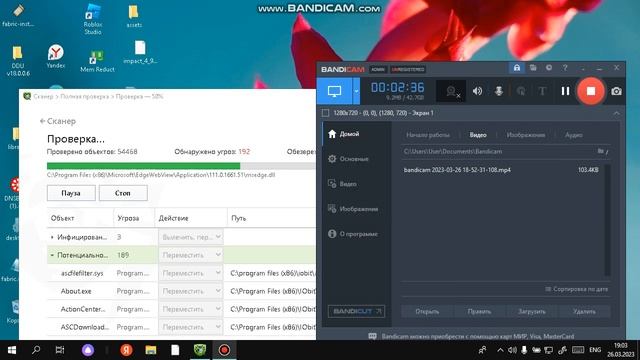Open the antivirus shield taskbar icon

pyautogui.click(x=200, y=350)
